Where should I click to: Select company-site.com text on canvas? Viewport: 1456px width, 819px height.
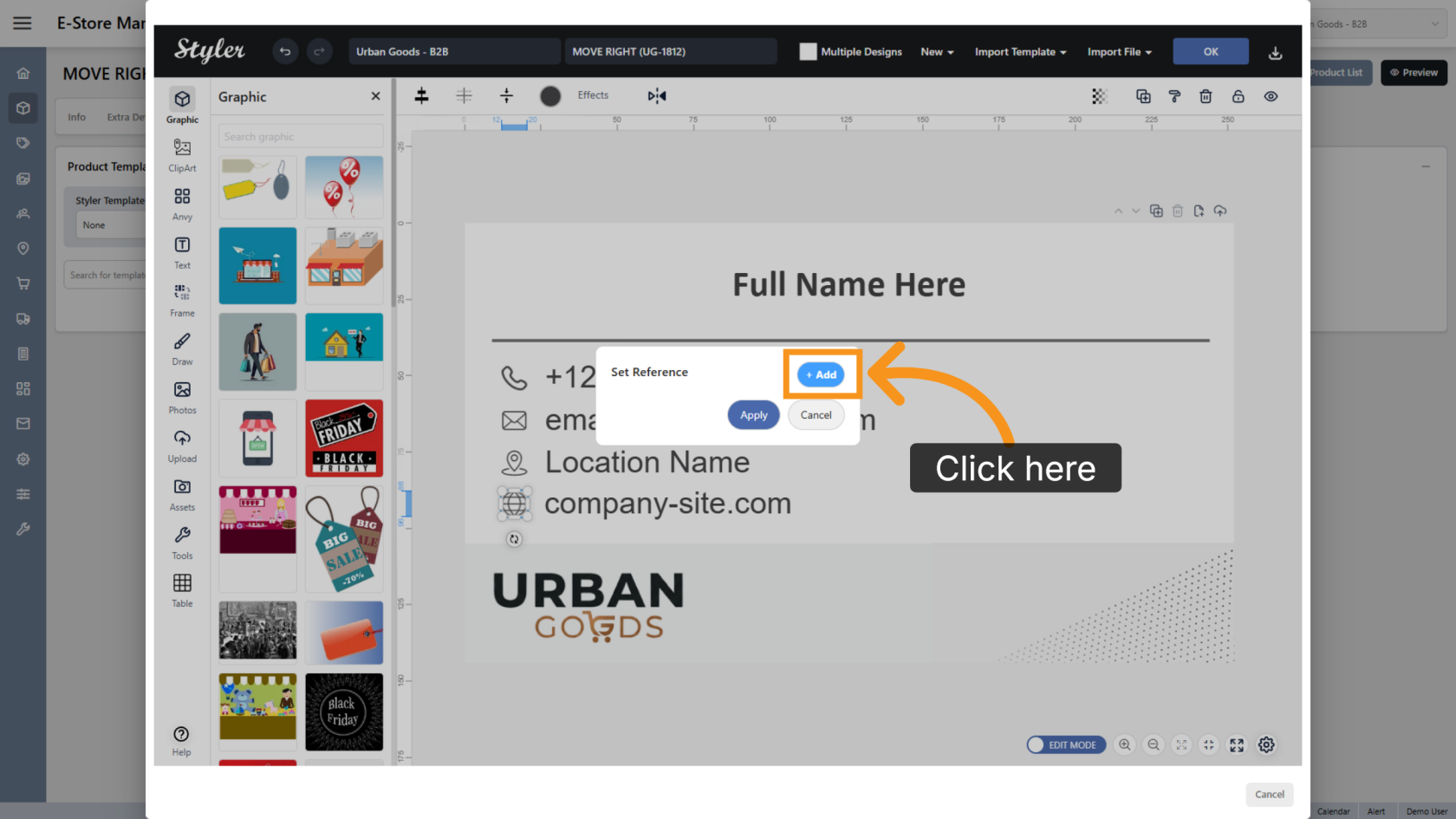(667, 504)
